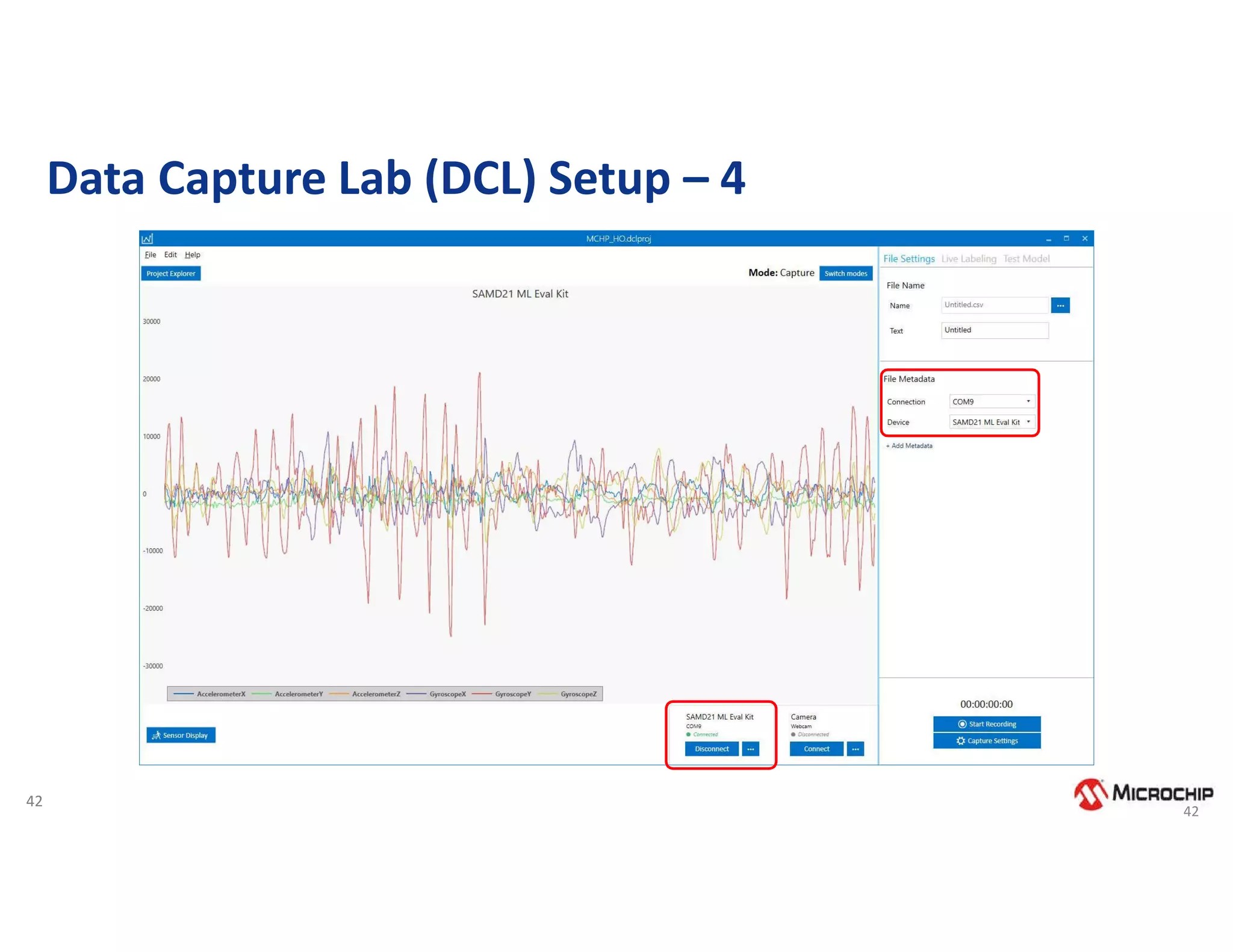Click the AccelerometerX legend entry
The height and width of the screenshot is (952, 1233).
pyautogui.click(x=209, y=694)
